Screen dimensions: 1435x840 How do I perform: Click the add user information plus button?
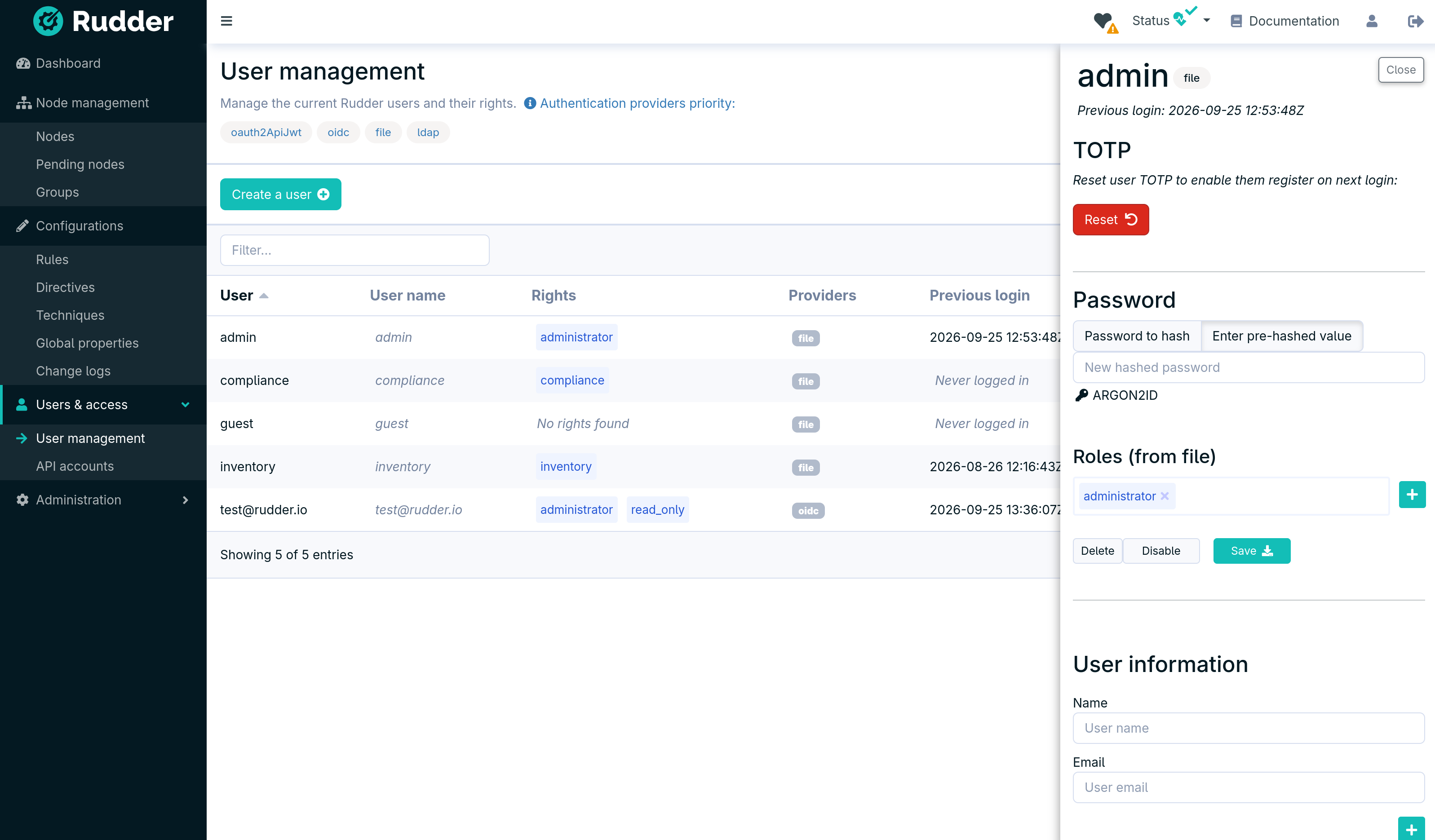[1411, 829]
